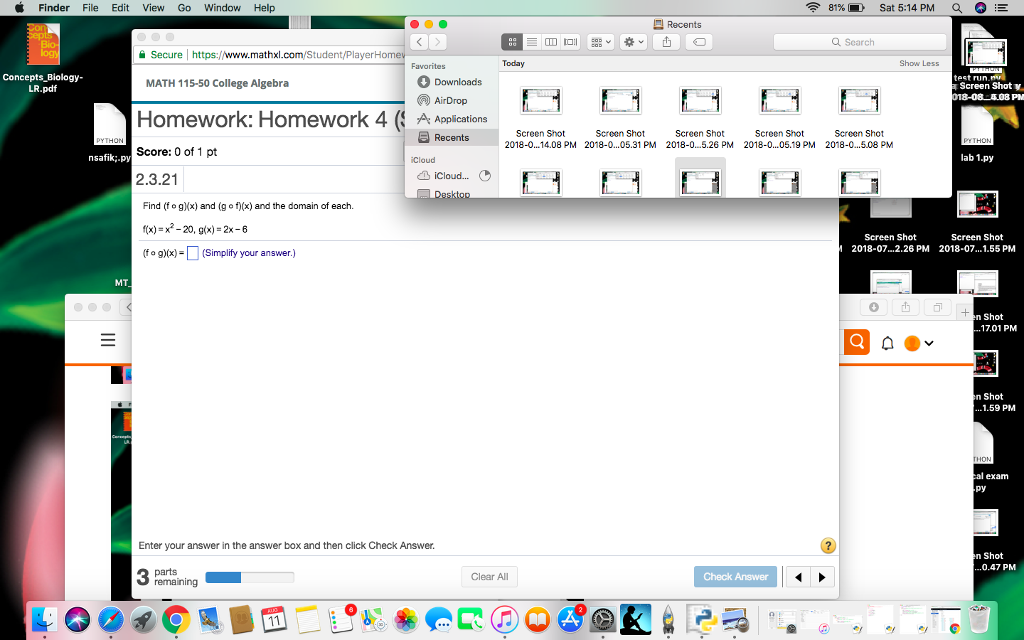Screen dimensions: 1024x640
Task: Click the Check Answer button
Action: (735, 577)
